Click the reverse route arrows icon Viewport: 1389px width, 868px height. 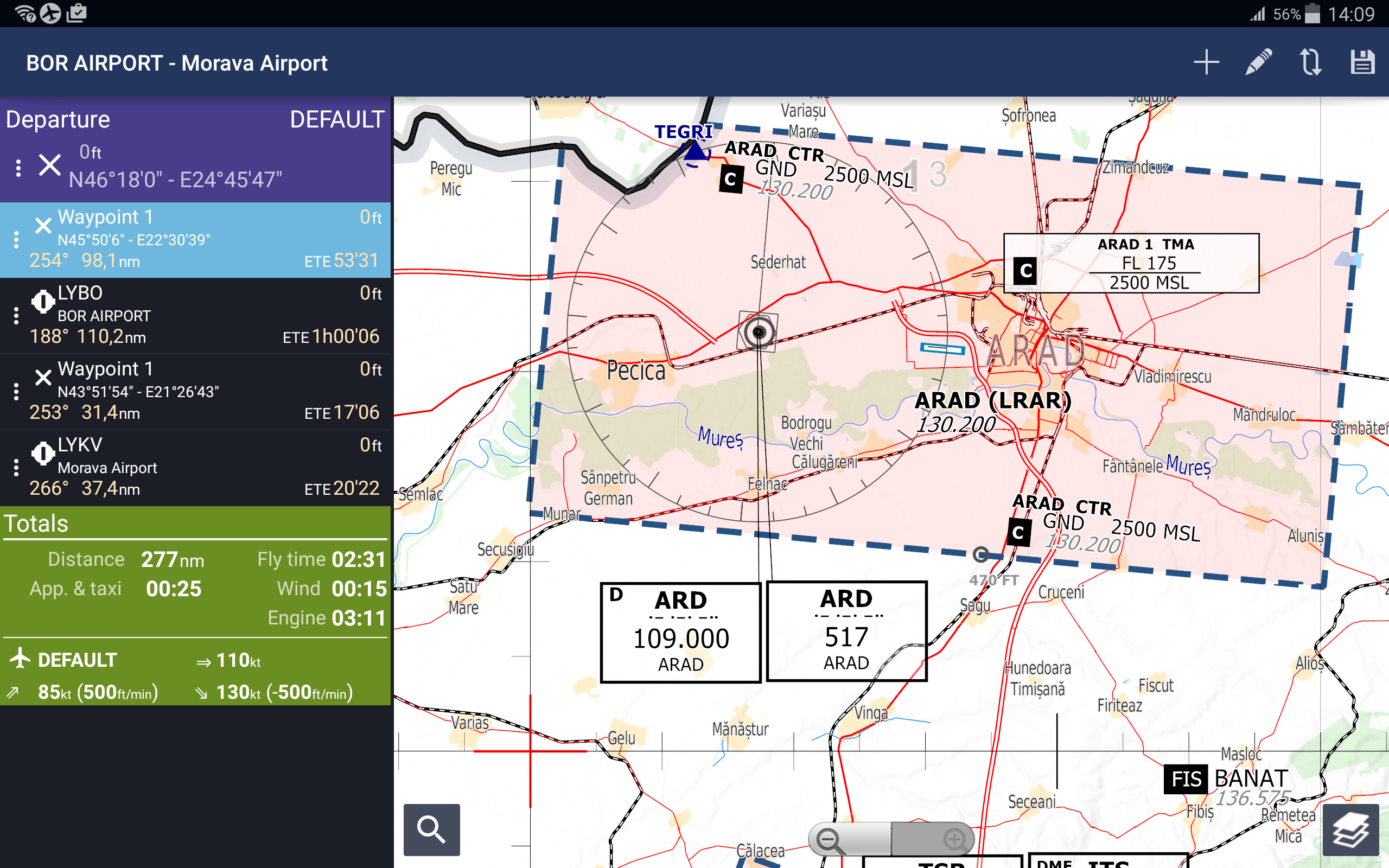[x=1310, y=62]
